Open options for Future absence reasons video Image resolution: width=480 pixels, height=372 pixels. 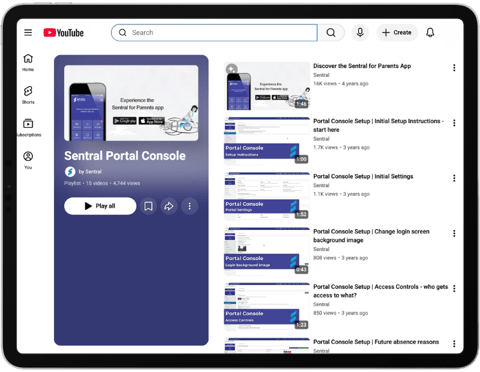[x=454, y=344]
